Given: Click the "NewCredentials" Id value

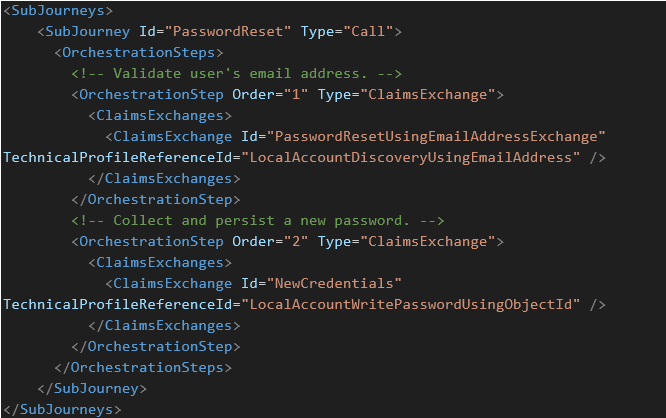Looking at the screenshot, I should (338, 283).
